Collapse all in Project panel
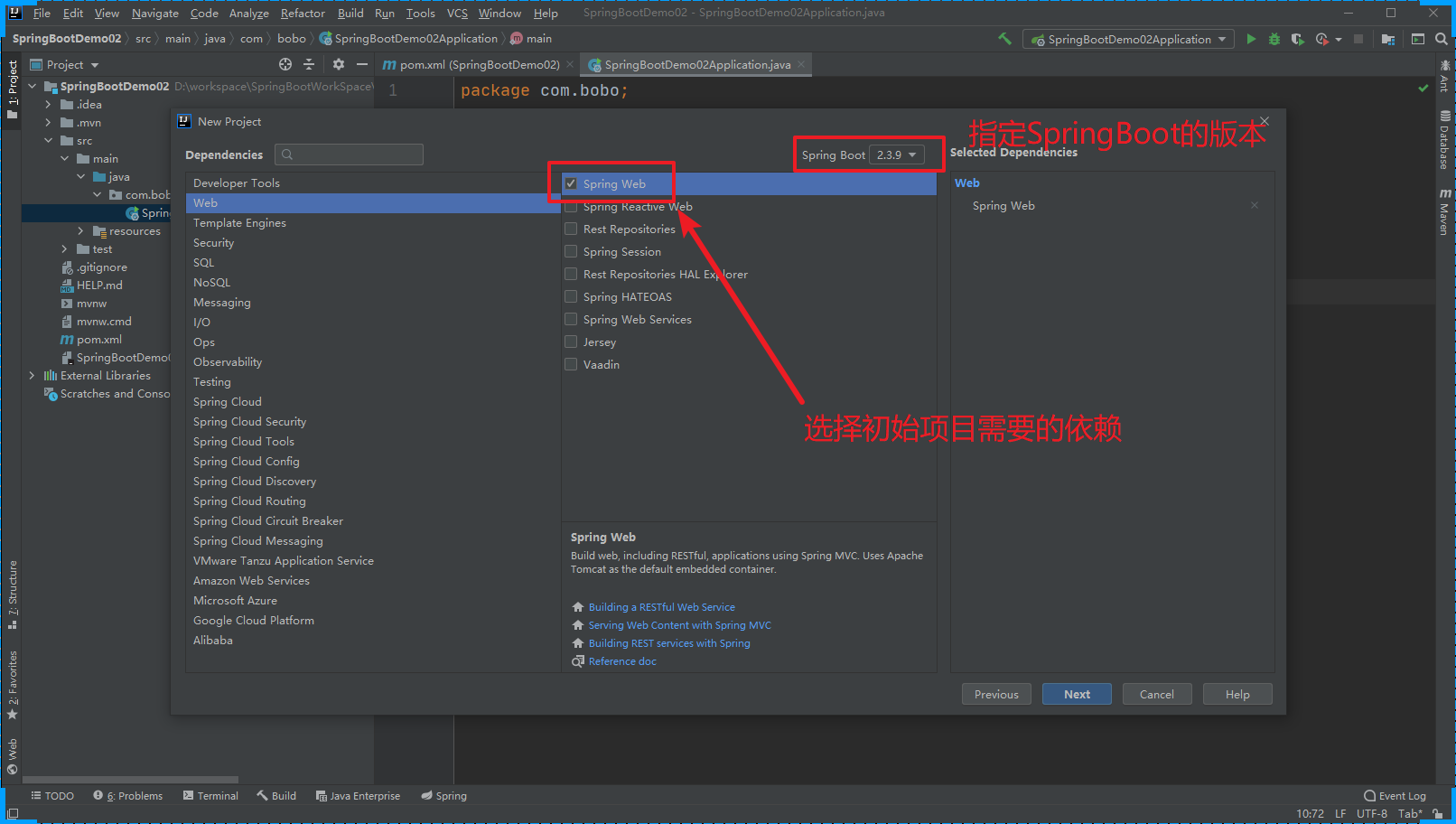The image size is (1456, 824). [x=309, y=64]
